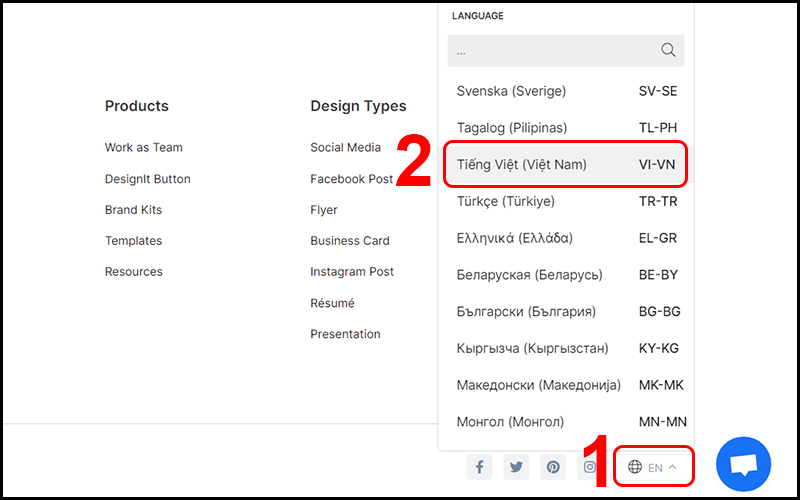Click into the language search field

(x=566, y=51)
